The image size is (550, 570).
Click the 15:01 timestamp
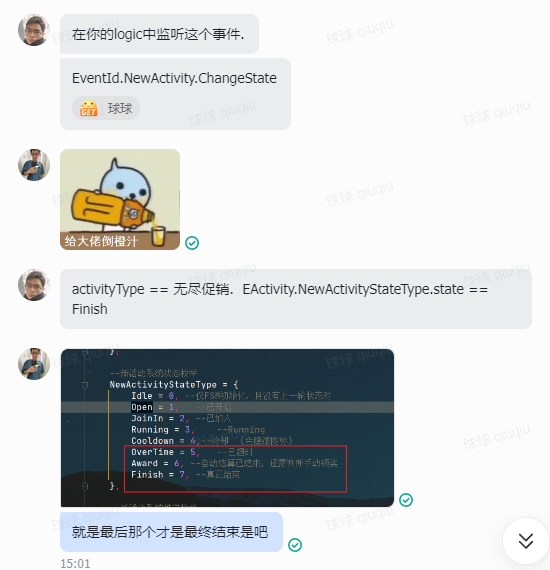click(x=75, y=563)
